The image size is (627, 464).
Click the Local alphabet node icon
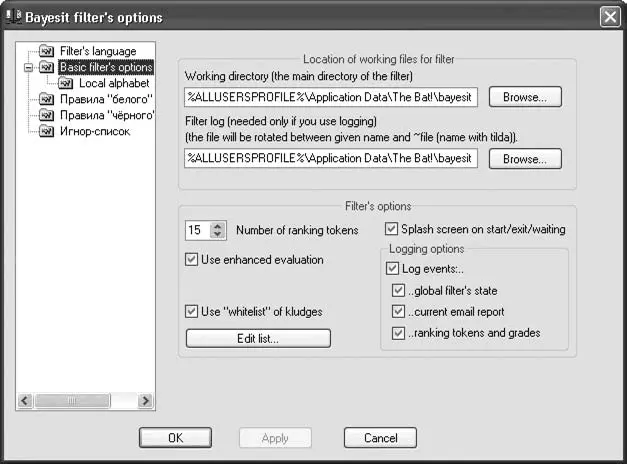[66, 83]
